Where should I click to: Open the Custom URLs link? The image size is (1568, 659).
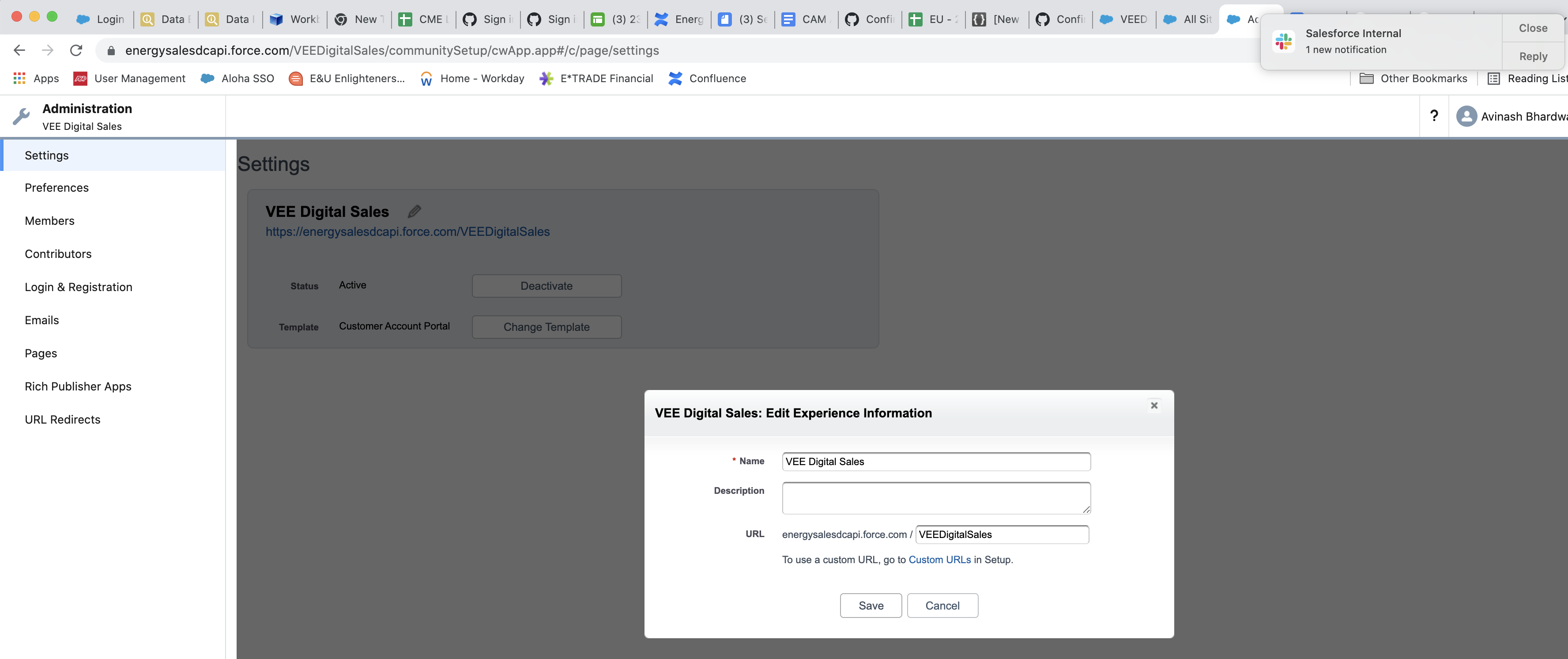[x=939, y=559]
